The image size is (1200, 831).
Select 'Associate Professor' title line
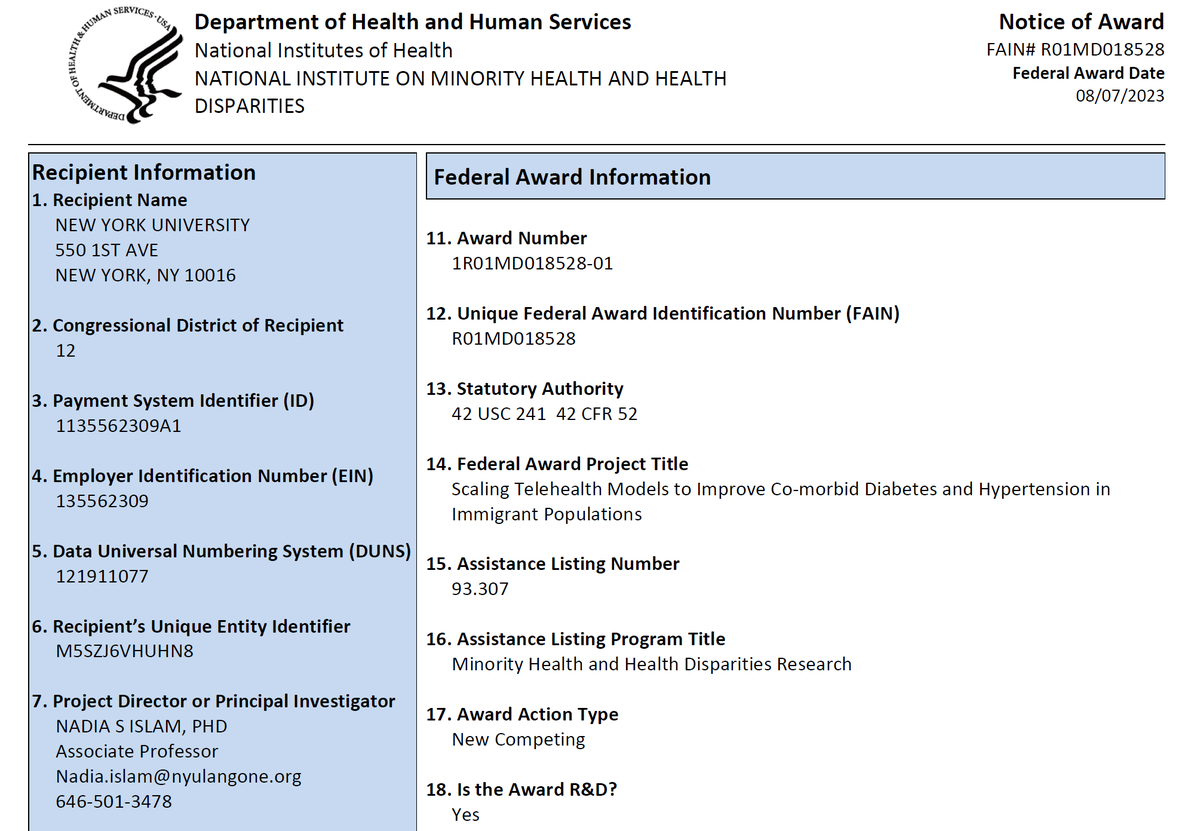point(137,752)
